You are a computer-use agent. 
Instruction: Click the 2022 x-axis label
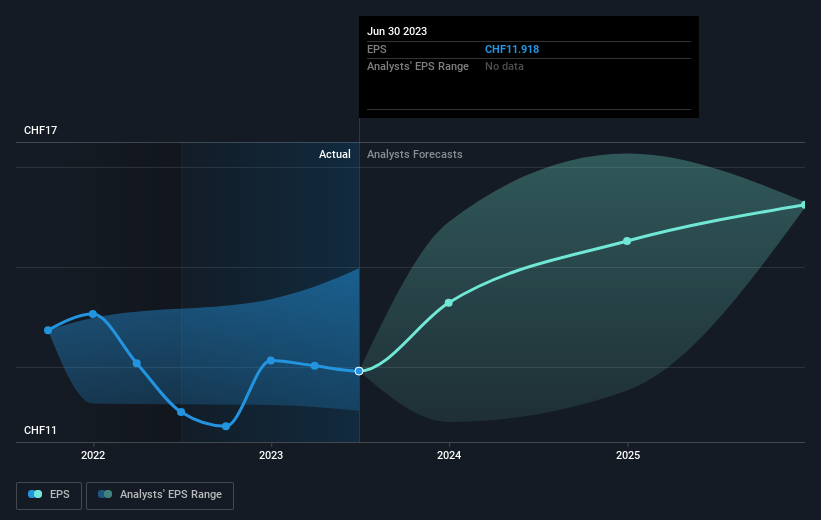(x=93, y=455)
